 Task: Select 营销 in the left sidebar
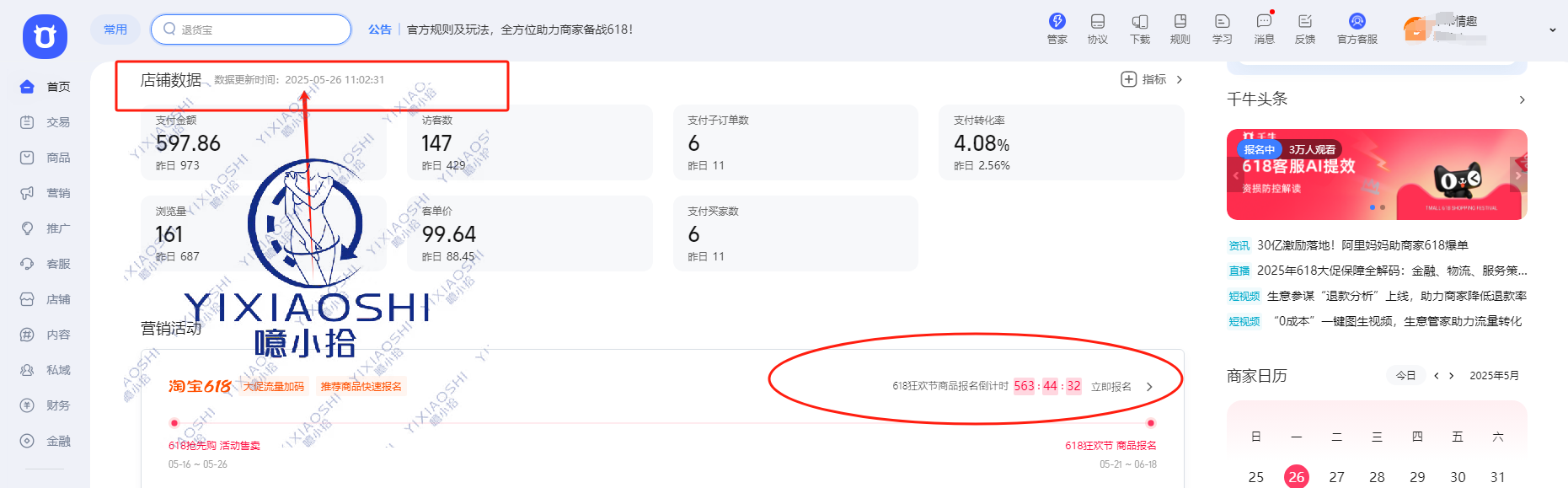point(57,193)
